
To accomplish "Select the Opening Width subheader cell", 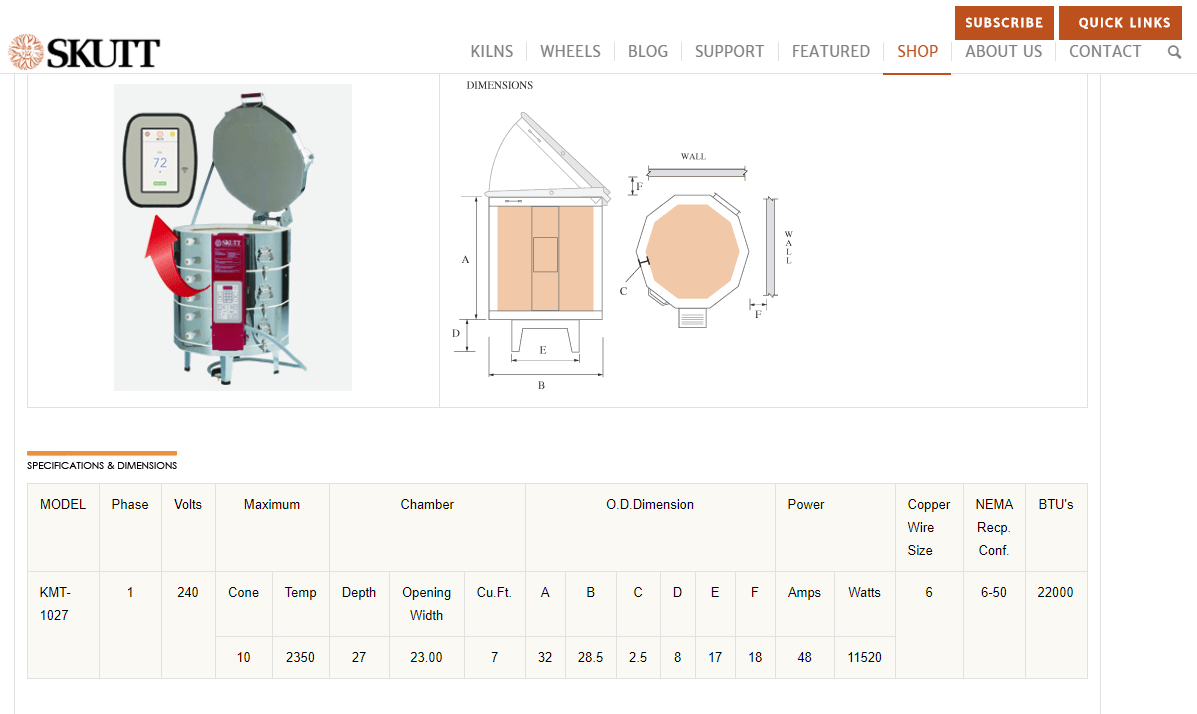I will (426, 604).
